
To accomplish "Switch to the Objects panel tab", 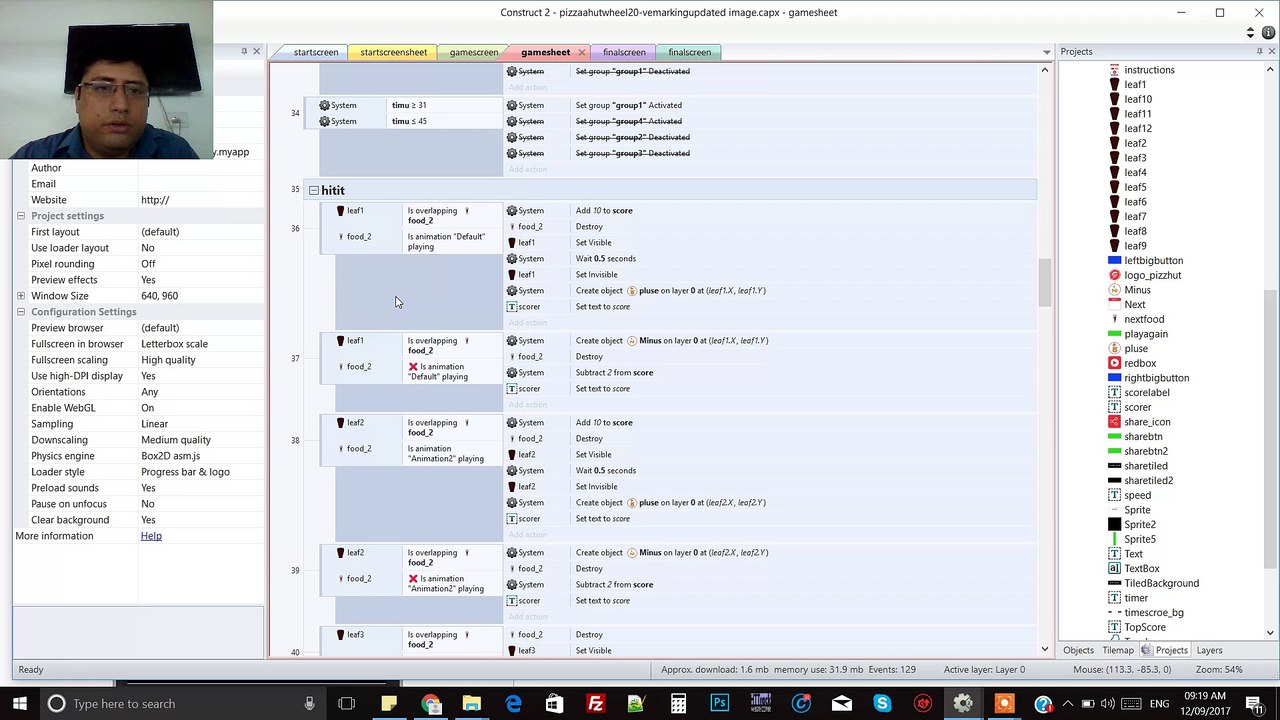I will click(x=1080, y=650).
